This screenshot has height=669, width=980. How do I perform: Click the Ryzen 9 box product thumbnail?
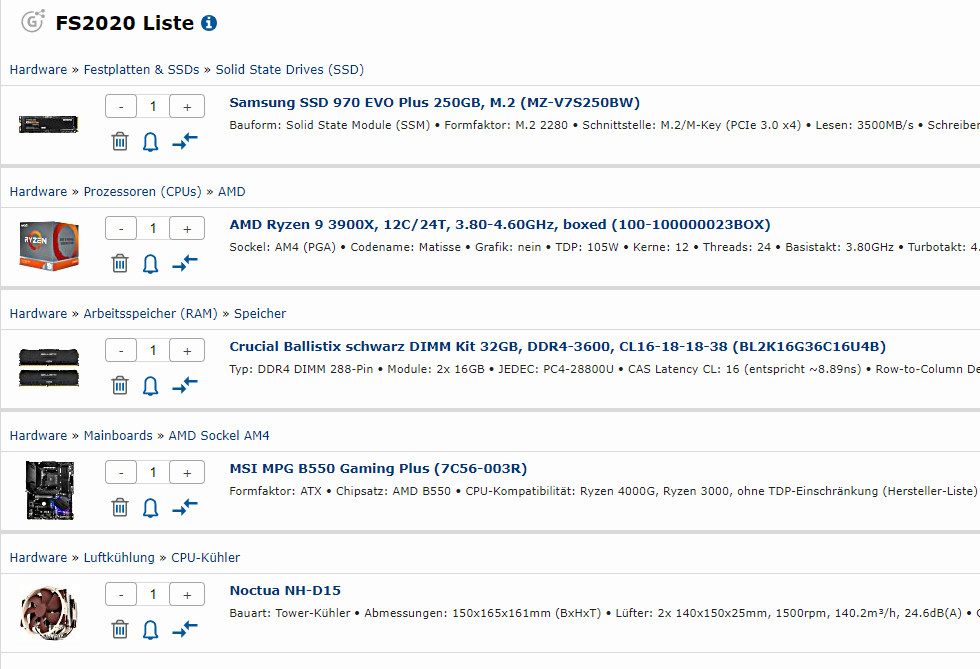pos(49,246)
